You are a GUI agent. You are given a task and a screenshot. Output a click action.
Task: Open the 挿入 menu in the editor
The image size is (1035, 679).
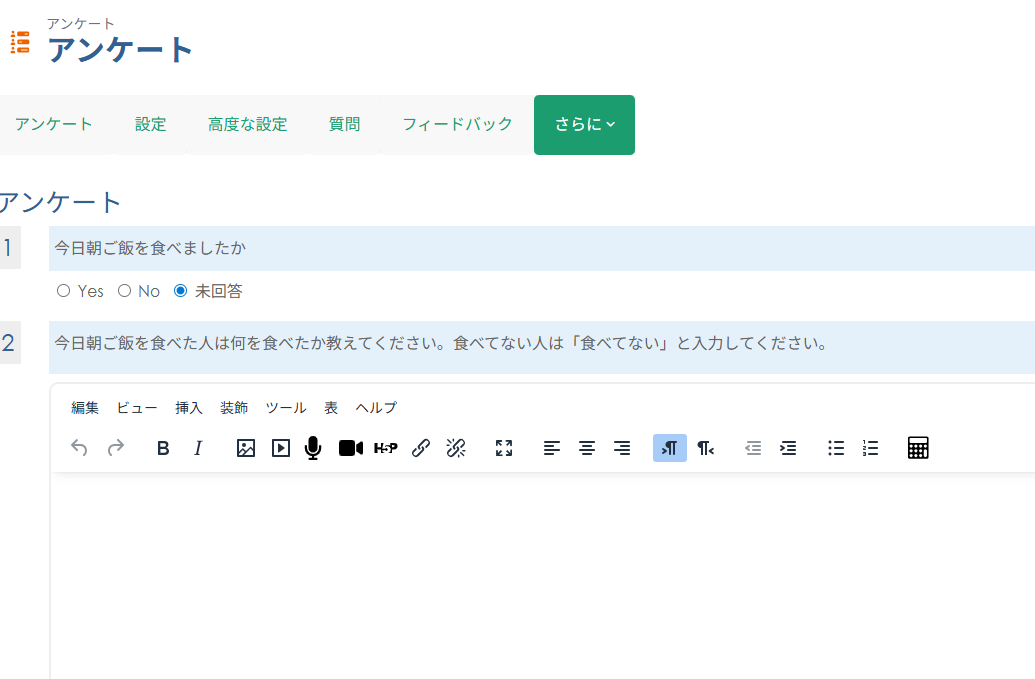coord(191,408)
